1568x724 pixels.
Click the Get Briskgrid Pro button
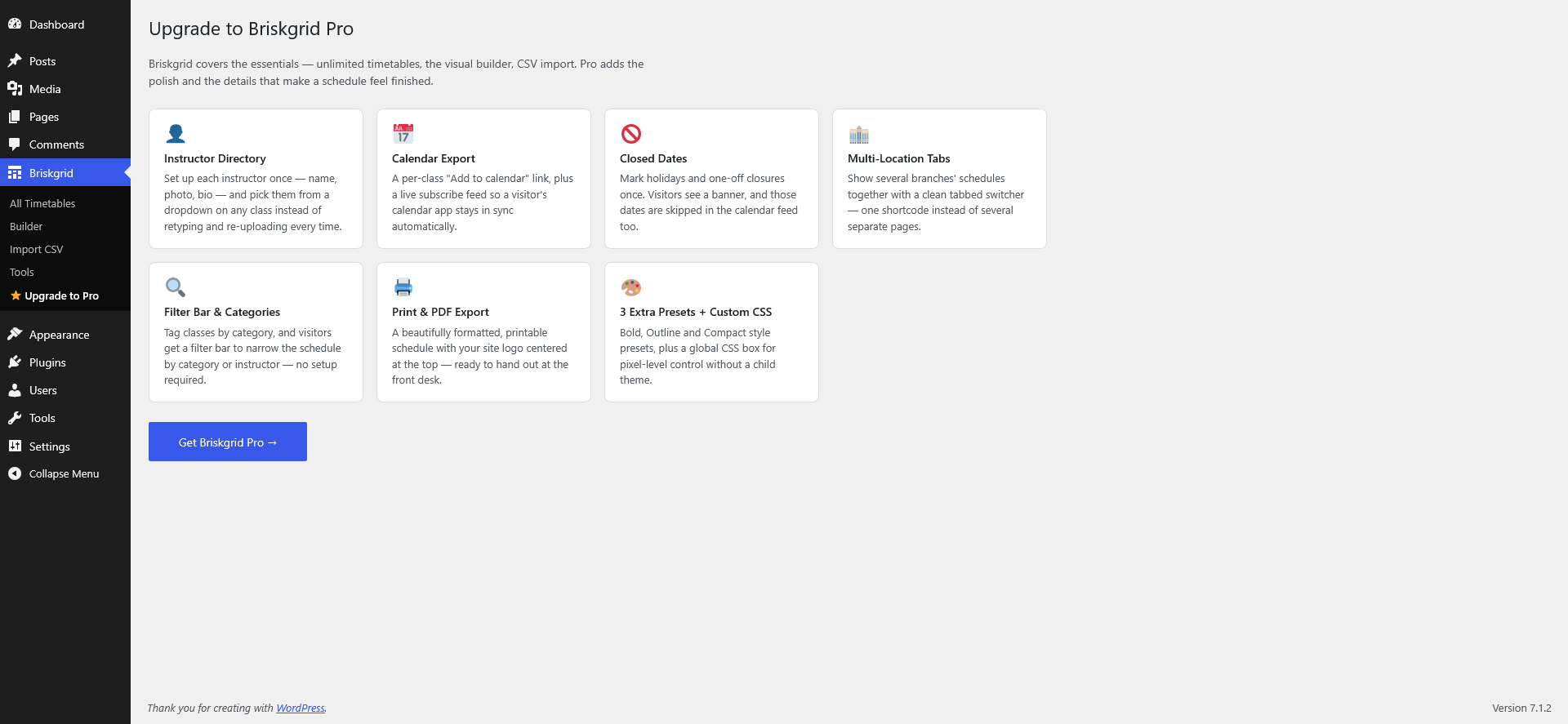click(x=228, y=442)
